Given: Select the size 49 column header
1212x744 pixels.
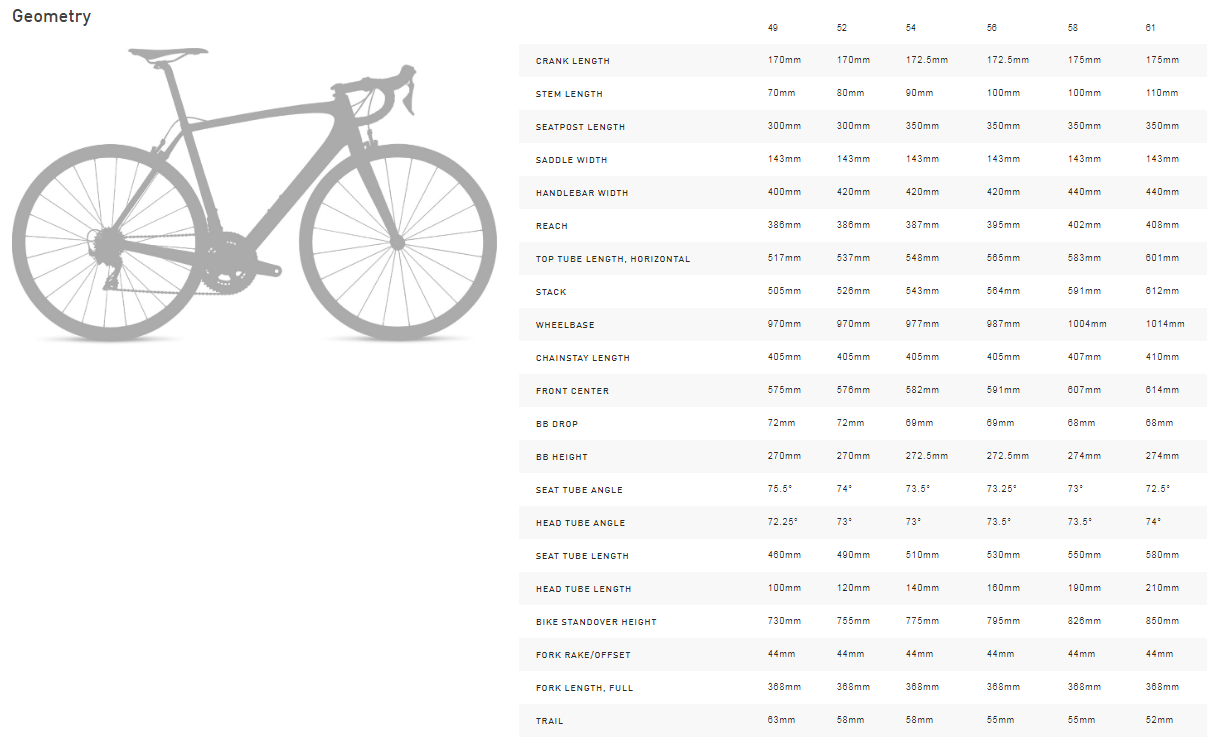Looking at the screenshot, I should tap(772, 28).
